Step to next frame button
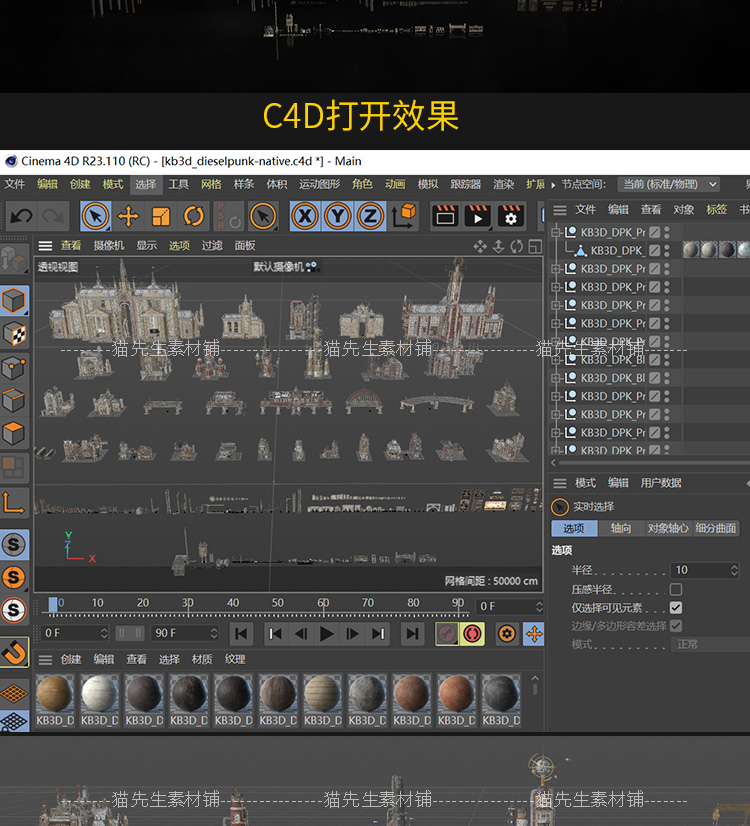Screen dimensions: 750x826 [352, 634]
